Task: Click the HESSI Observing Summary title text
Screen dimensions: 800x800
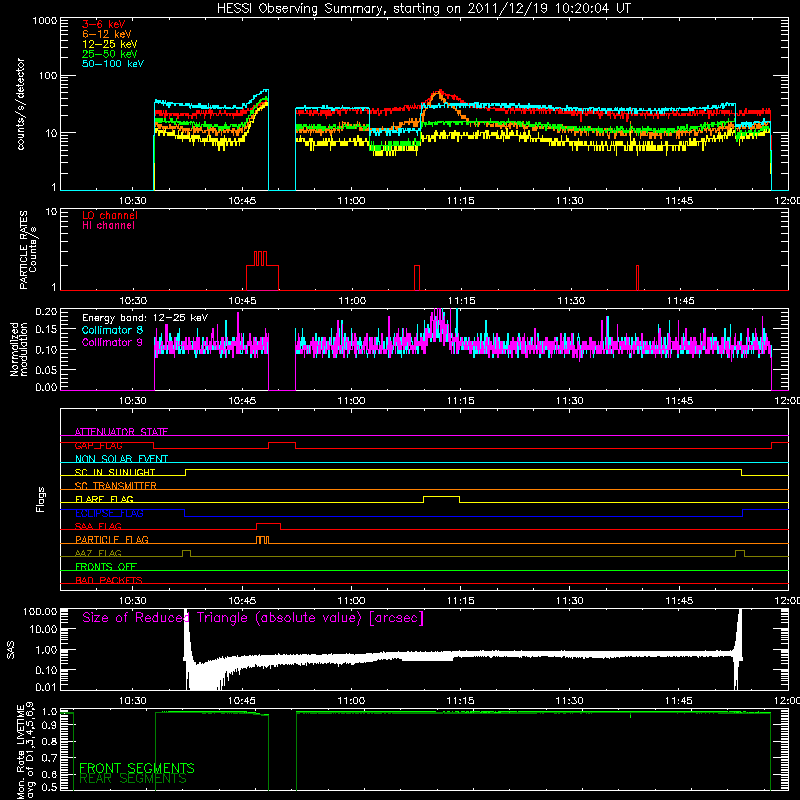Action: tap(424, 9)
